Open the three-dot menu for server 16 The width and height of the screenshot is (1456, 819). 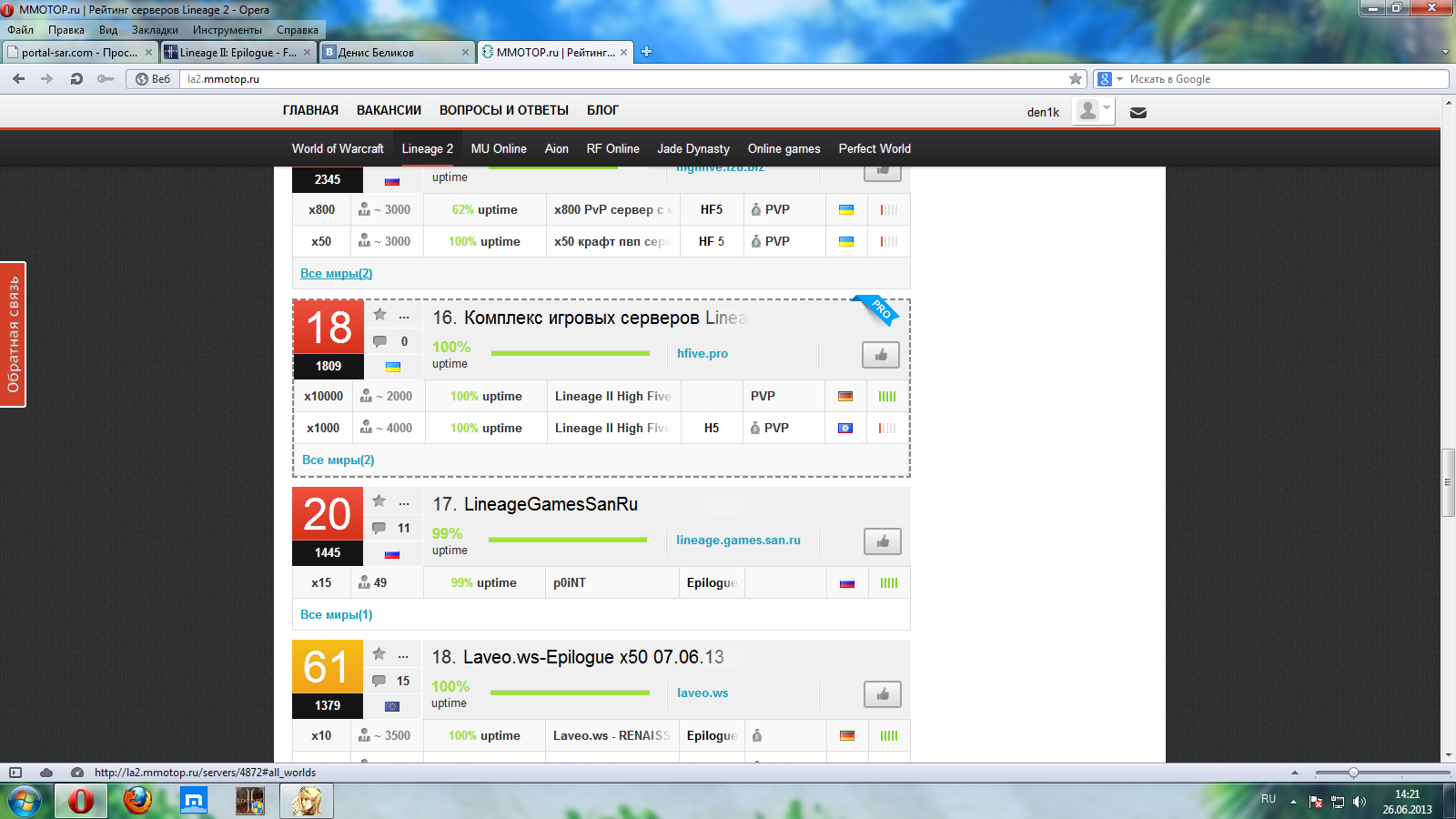pos(404,318)
